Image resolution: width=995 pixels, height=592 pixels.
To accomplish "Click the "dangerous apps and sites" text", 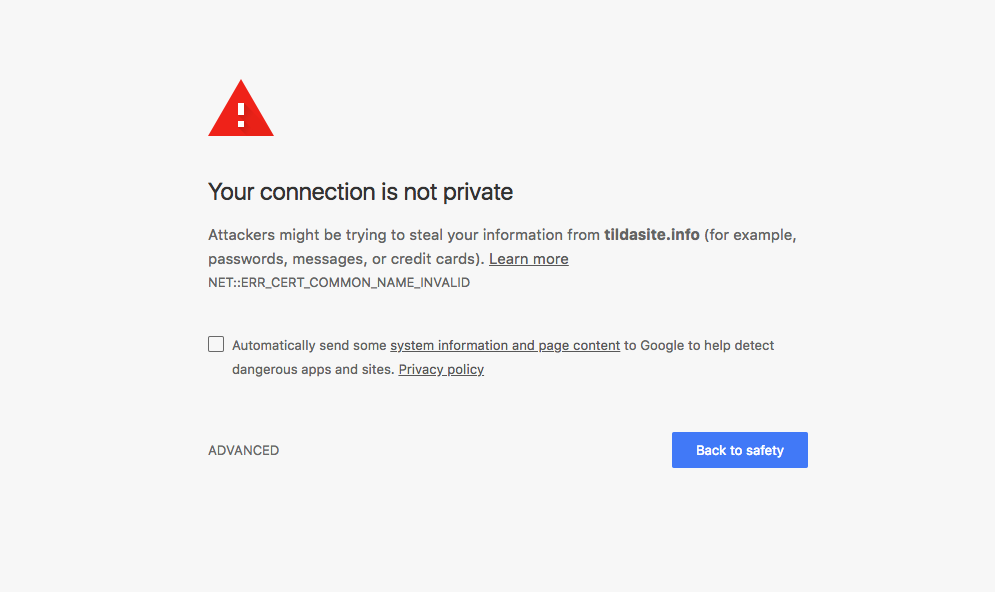I will pos(313,369).
